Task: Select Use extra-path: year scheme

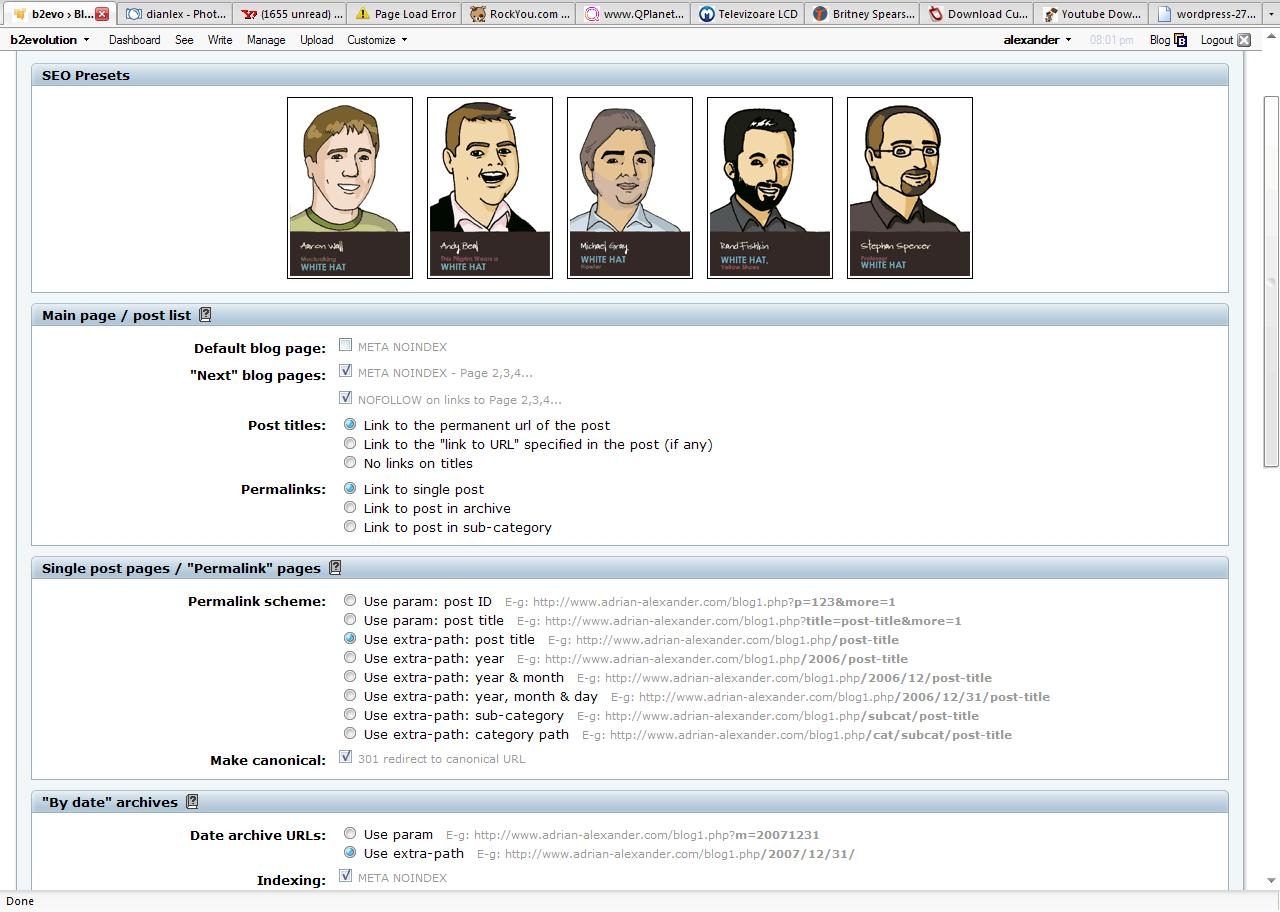Action: point(350,657)
